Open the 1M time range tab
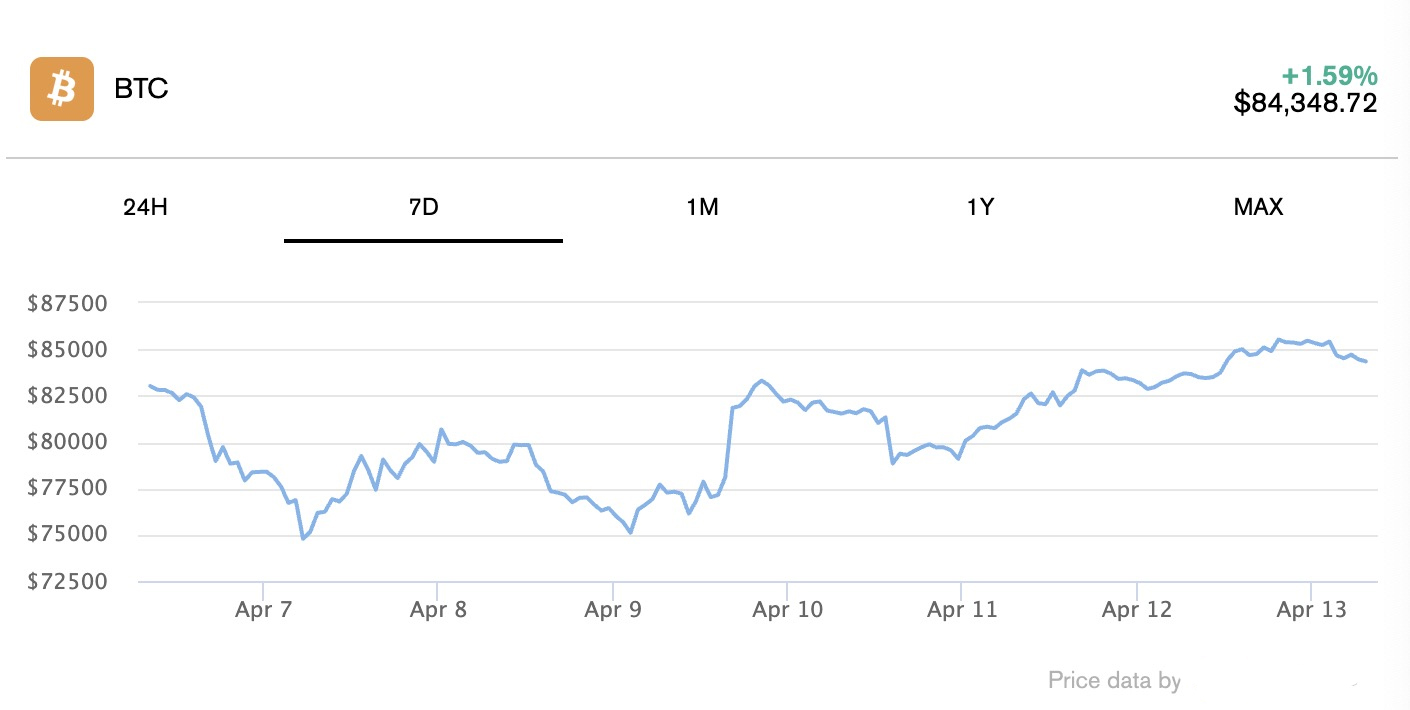 click(x=702, y=208)
